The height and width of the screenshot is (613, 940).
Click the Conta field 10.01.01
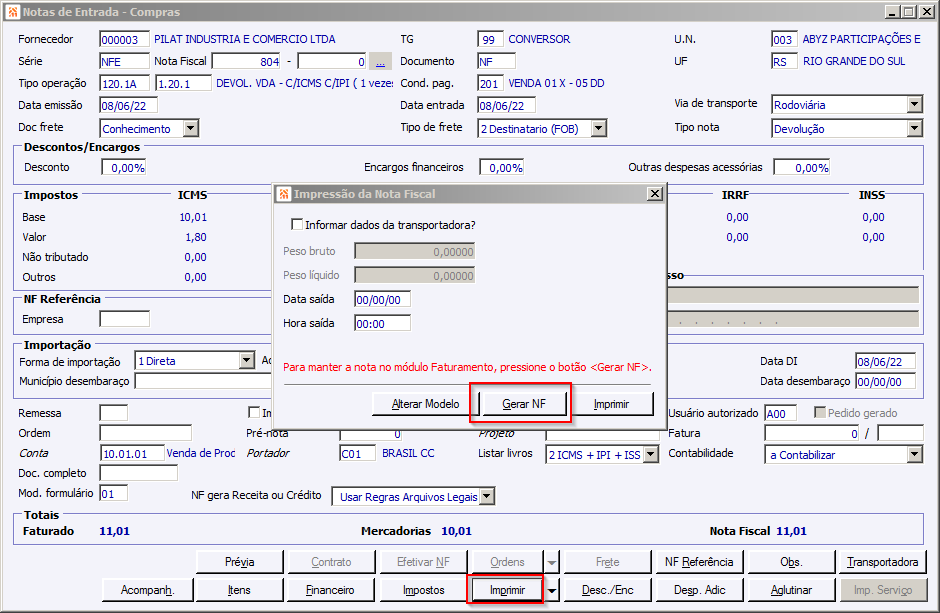coord(131,453)
